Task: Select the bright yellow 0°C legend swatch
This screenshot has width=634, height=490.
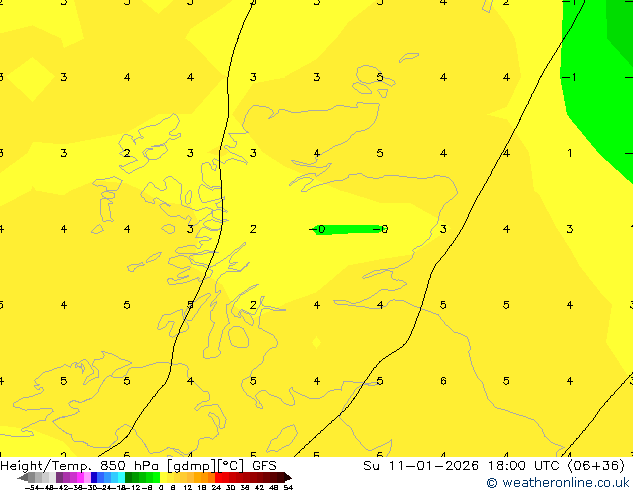Action: [163, 477]
